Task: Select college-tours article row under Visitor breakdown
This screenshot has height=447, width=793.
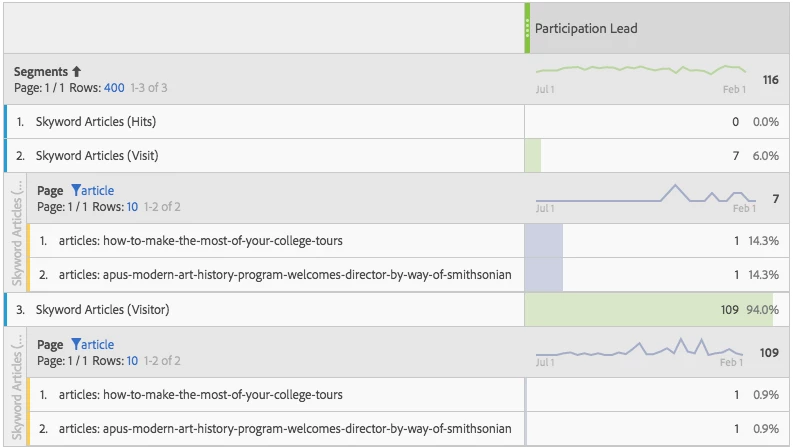Action: pyautogui.click(x=201, y=395)
